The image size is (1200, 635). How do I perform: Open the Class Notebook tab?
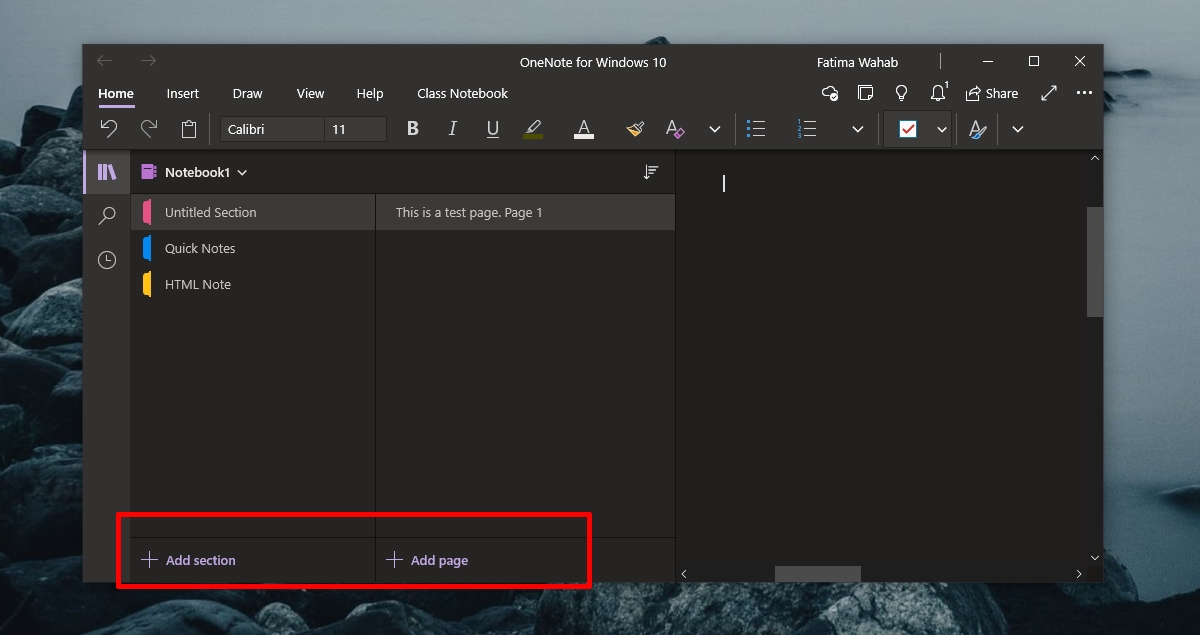pos(463,93)
